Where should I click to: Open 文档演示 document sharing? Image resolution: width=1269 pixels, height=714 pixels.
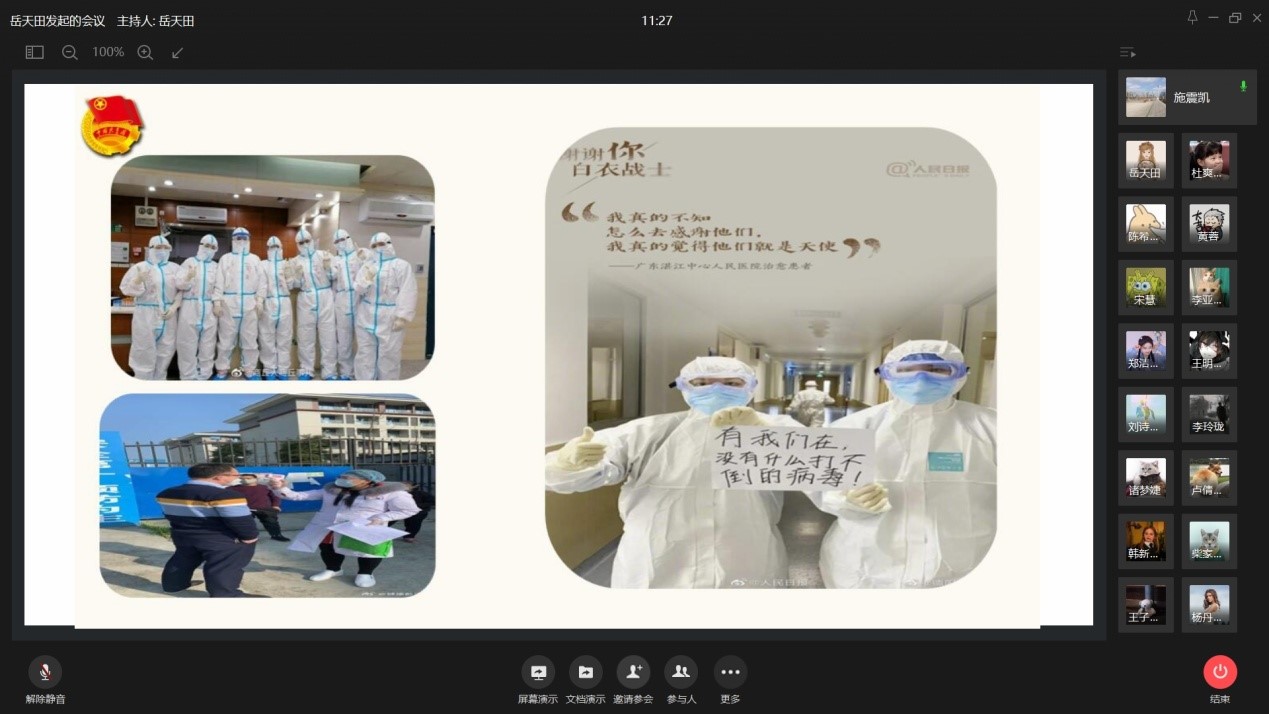585,673
